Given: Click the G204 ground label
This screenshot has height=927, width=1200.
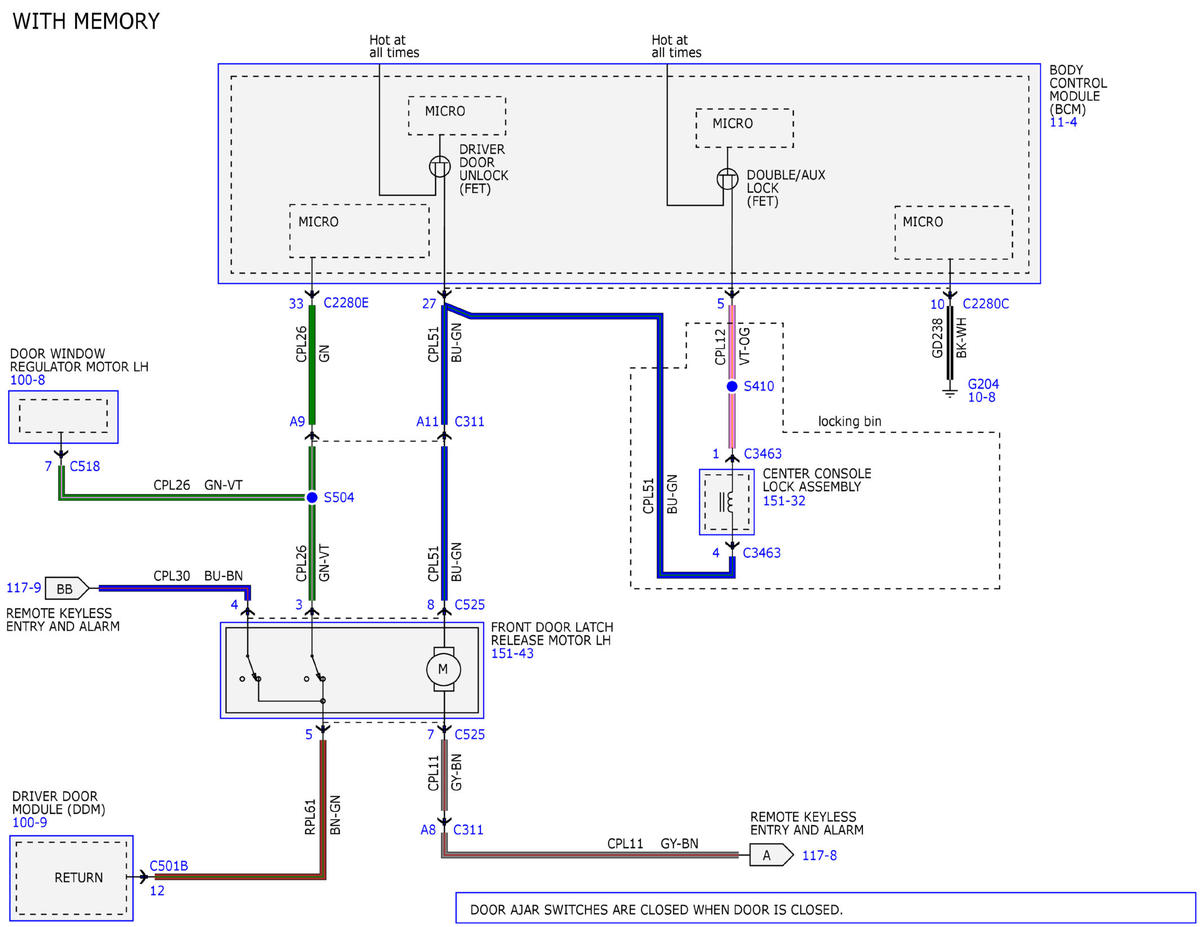Looking at the screenshot, I should (983, 384).
